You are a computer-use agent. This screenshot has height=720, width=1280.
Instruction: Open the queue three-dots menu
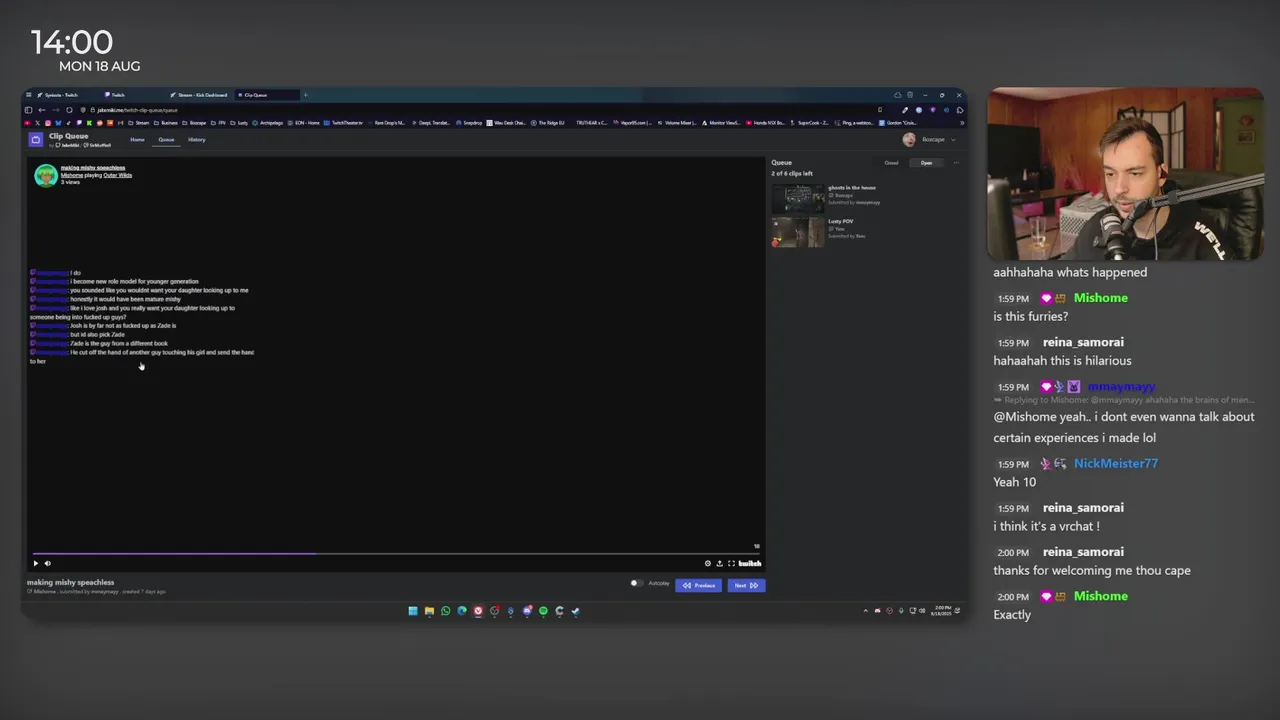[x=956, y=162]
